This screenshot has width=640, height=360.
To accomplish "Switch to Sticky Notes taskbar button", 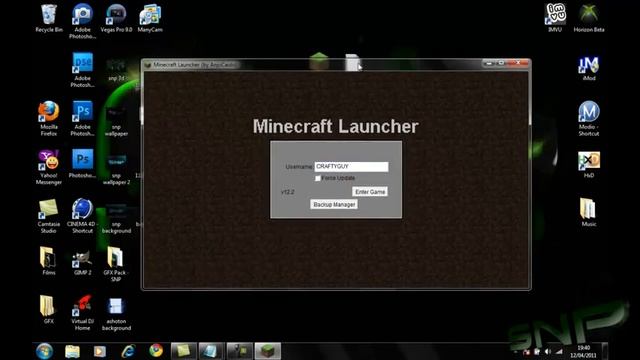I will (x=183, y=351).
